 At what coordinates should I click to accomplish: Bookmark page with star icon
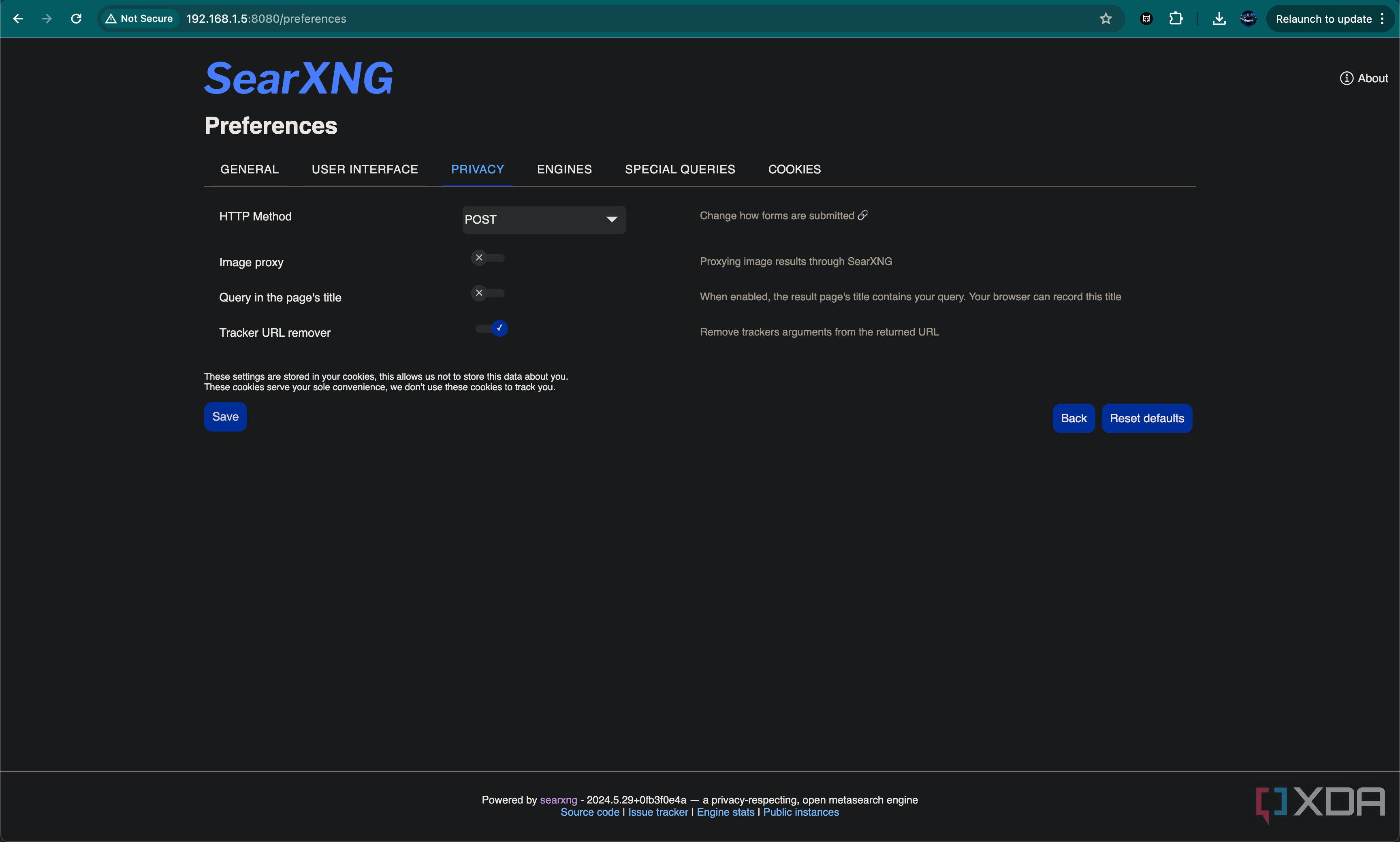(x=1105, y=19)
